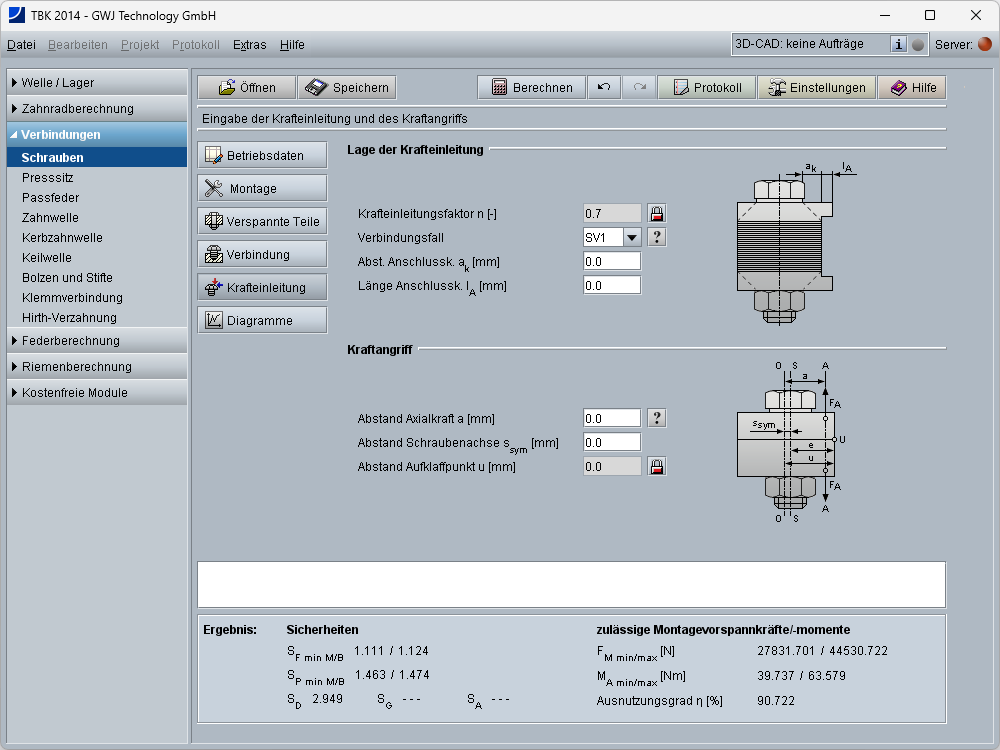Click the help icon next to Verbindungsfall
The height and width of the screenshot is (750, 1000).
[657, 237]
